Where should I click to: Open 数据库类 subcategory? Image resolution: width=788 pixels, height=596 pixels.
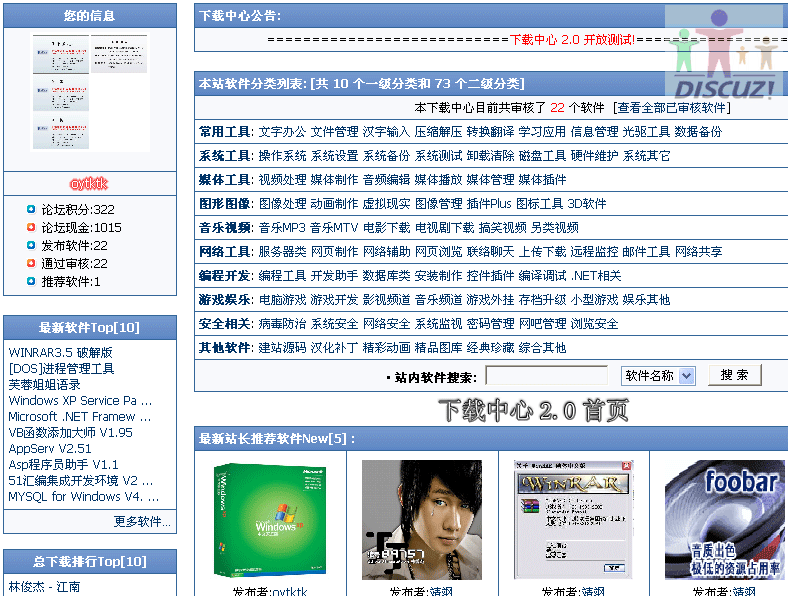(x=386, y=276)
